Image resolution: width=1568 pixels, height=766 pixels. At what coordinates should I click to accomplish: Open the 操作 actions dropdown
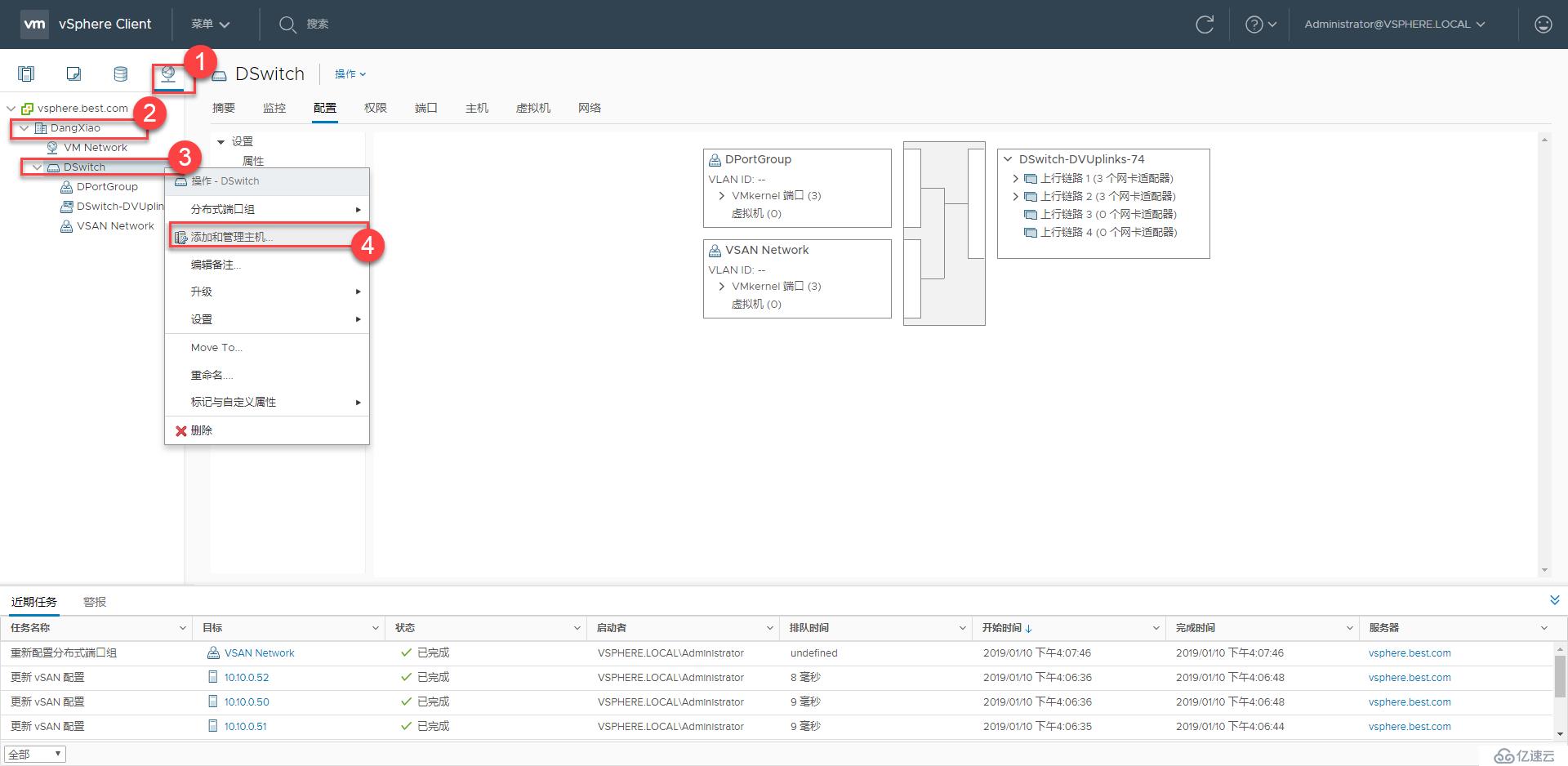click(x=350, y=74)
